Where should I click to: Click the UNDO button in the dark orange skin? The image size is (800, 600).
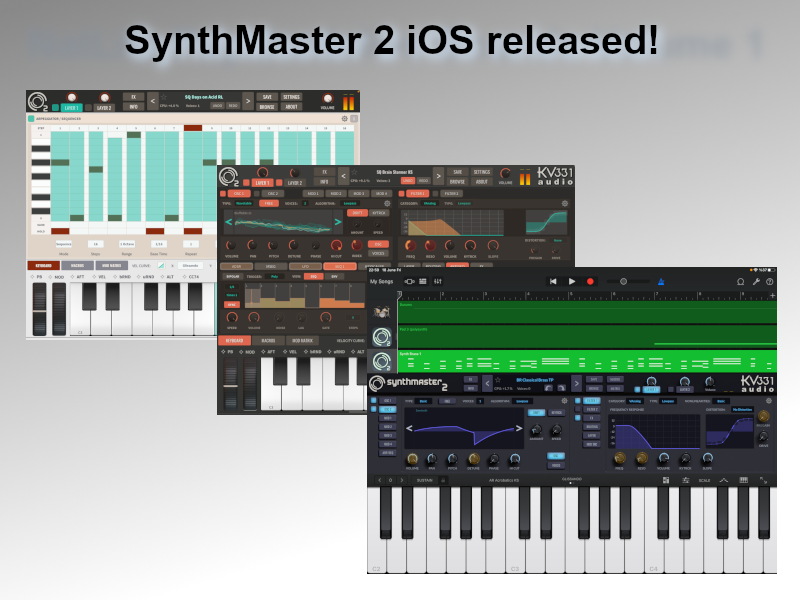point(408,181)
